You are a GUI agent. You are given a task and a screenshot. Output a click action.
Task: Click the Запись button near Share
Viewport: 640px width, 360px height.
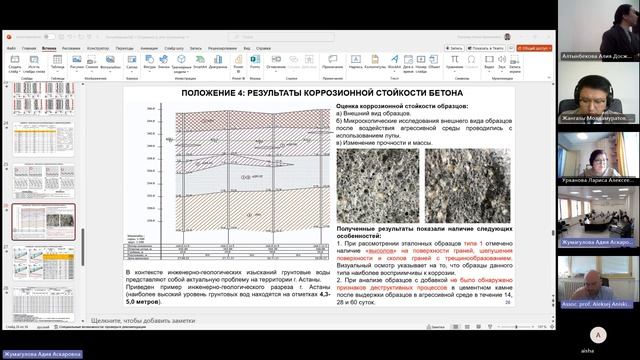point(454,48)
